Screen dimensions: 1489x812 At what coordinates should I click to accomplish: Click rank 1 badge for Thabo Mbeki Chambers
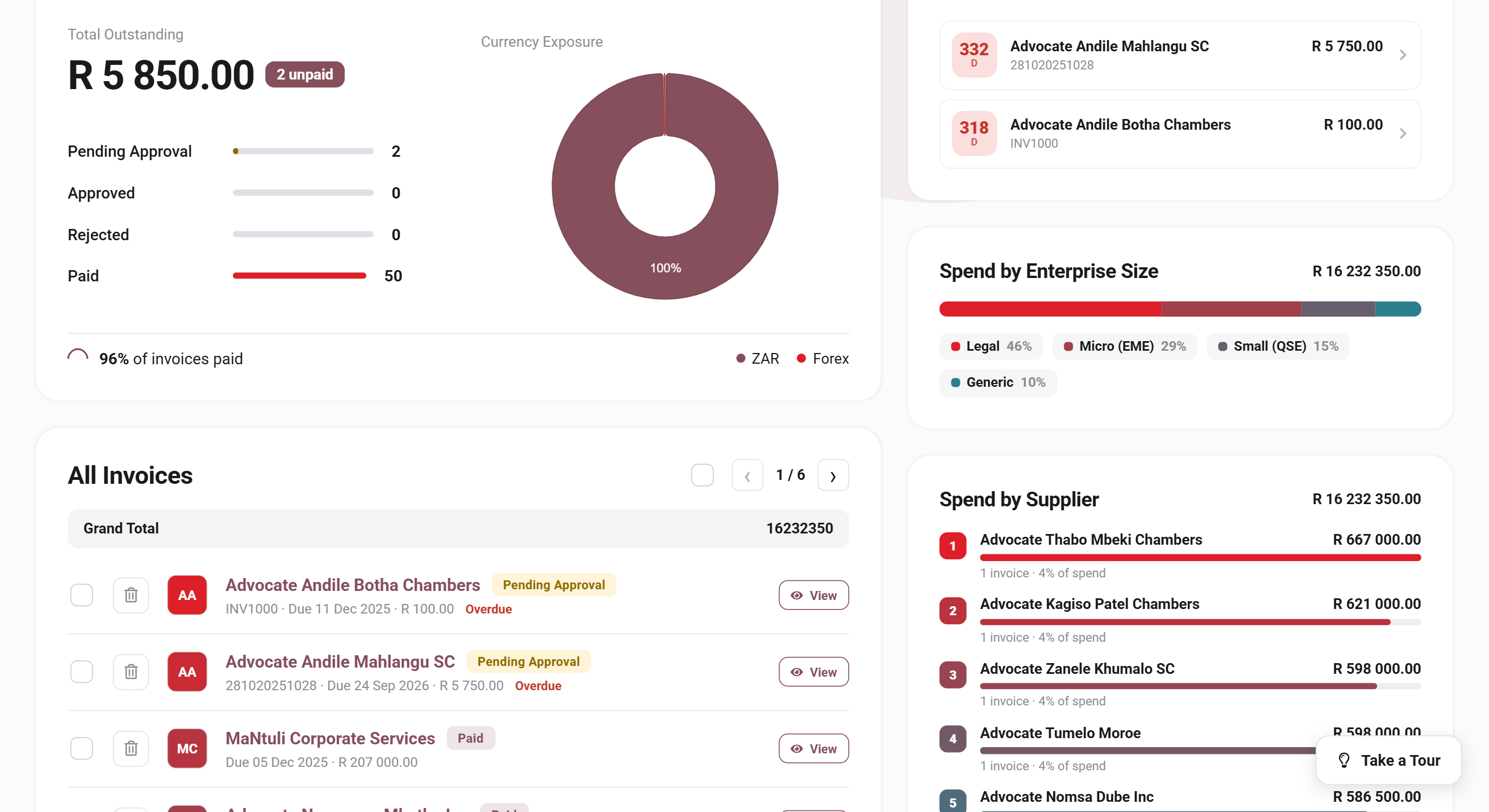pos(953,546)
